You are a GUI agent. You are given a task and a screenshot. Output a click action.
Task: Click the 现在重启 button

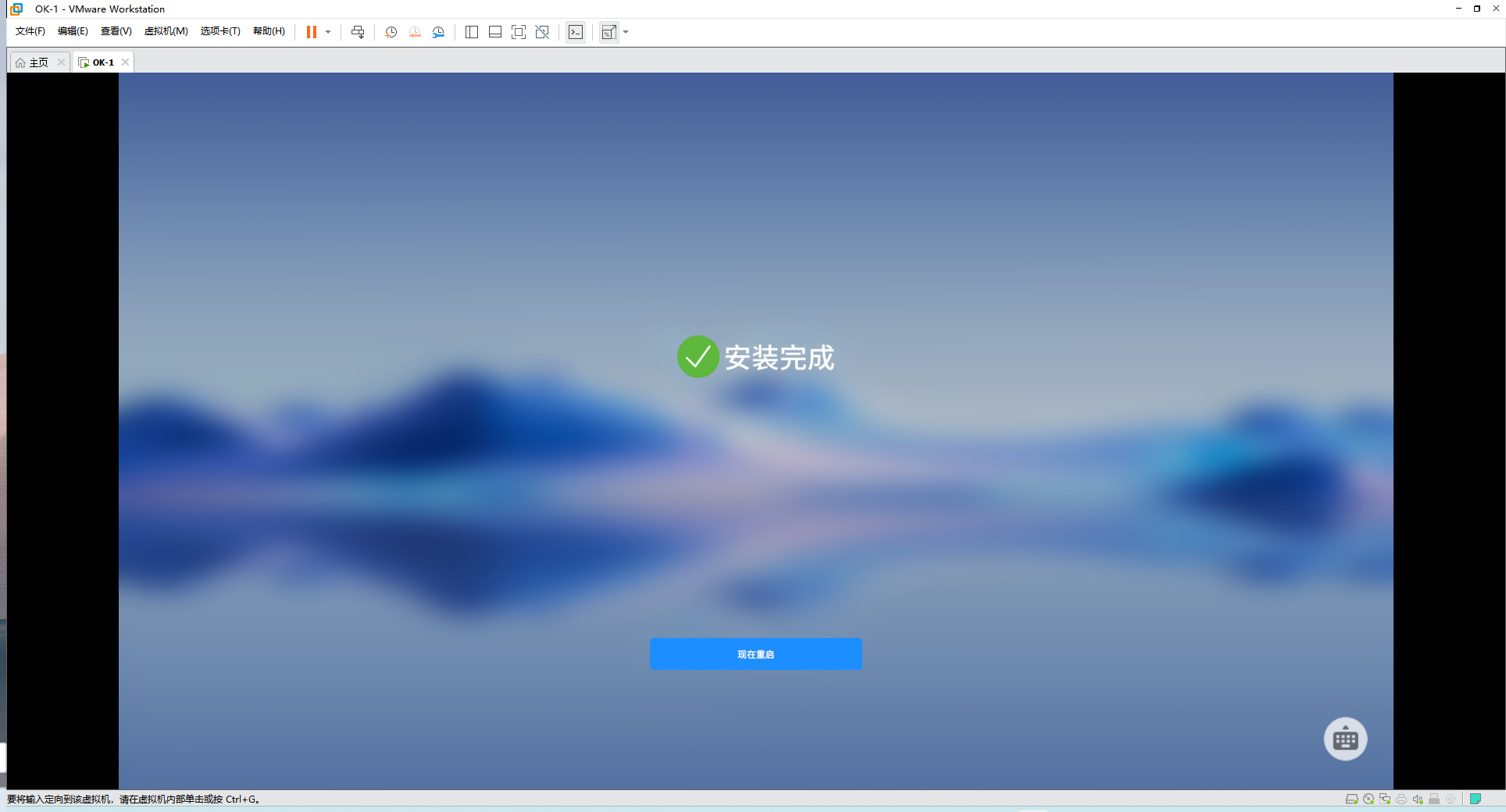755,654
